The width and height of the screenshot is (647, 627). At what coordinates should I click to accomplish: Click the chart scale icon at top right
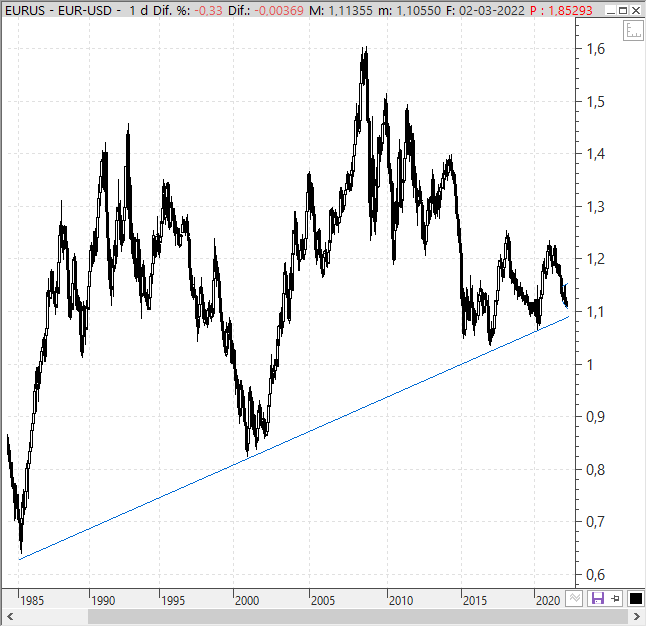pos(633,31)
